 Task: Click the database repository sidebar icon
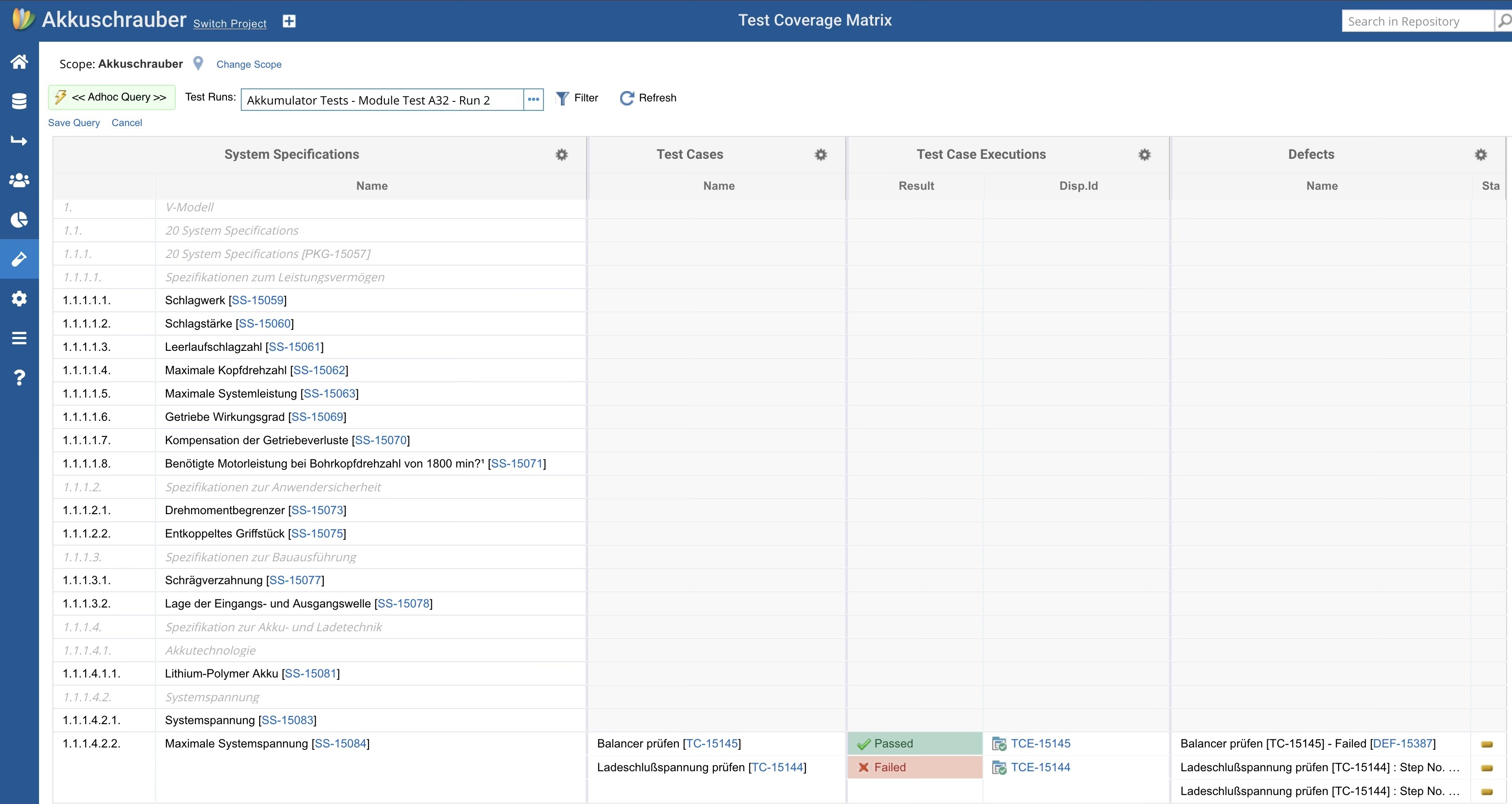[x=19, y=101]
